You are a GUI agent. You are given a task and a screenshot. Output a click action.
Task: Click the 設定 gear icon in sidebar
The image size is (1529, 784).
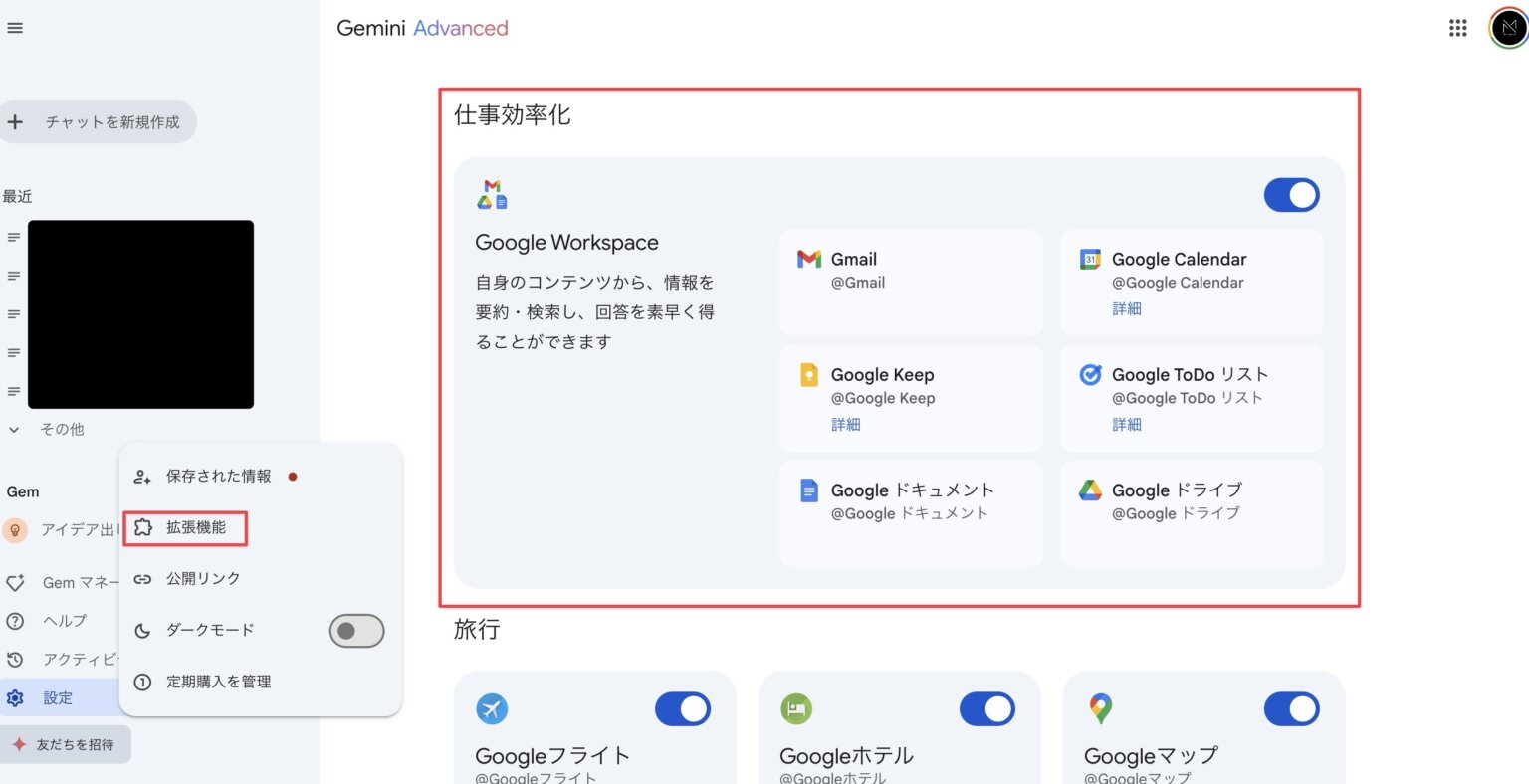pyautogui.click(x=16, y=697)
